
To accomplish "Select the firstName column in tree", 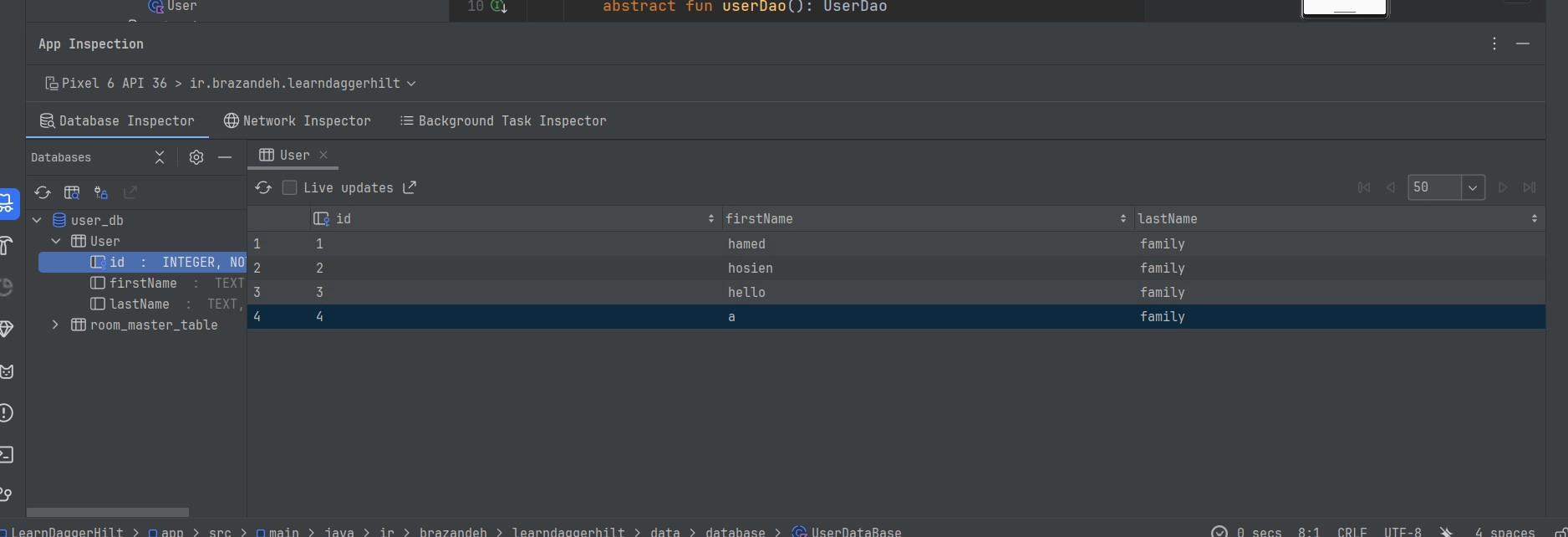I will [x=143, y=283].
